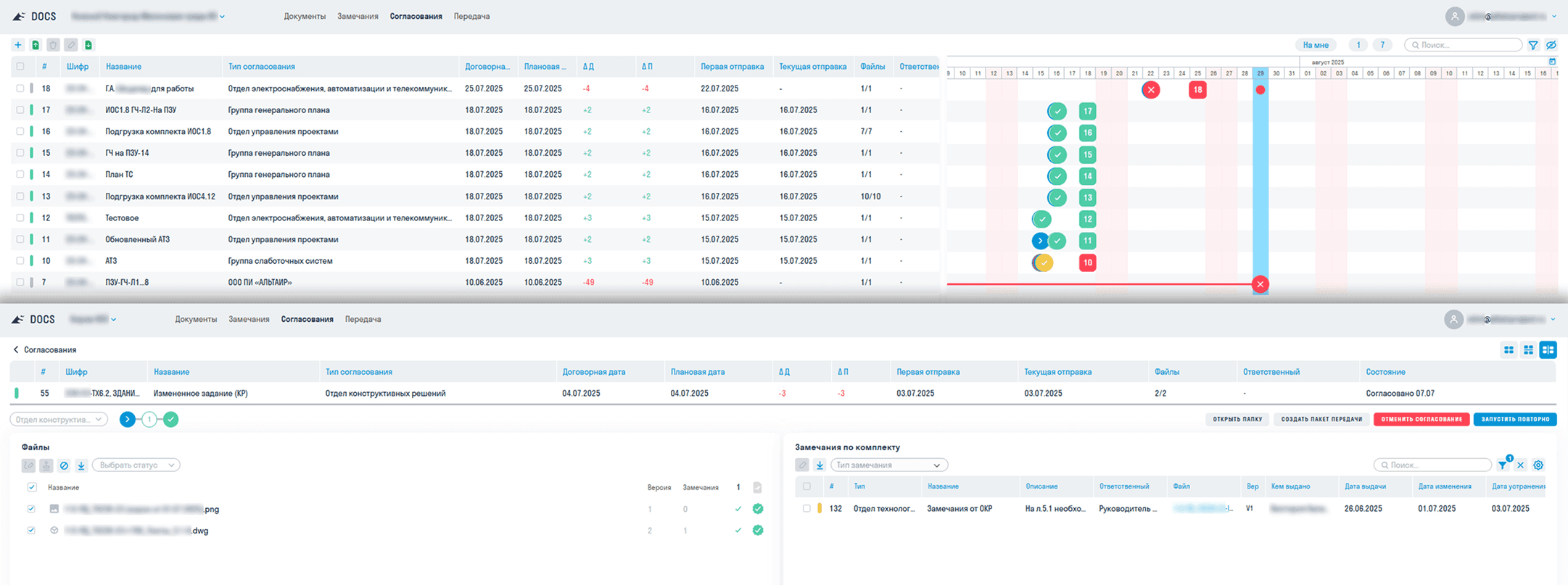Screen dimensions: 1568x585
Task: Go back via the Согласования arrow
Action: tap(16, 349)
